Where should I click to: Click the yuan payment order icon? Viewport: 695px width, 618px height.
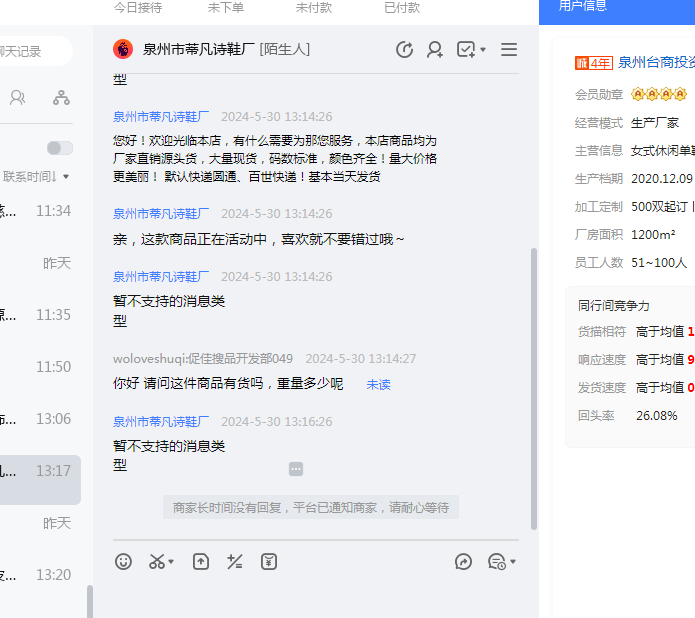point(269,562)
